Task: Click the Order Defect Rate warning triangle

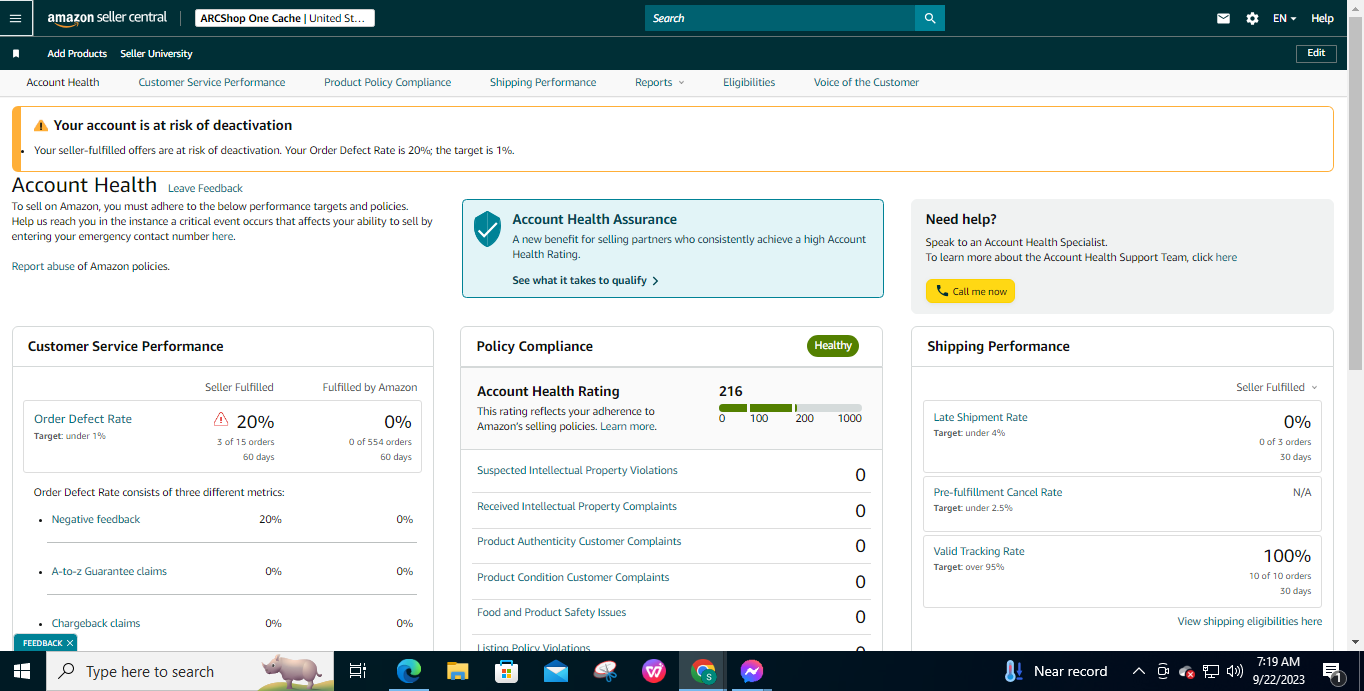Action: point(221,419)
